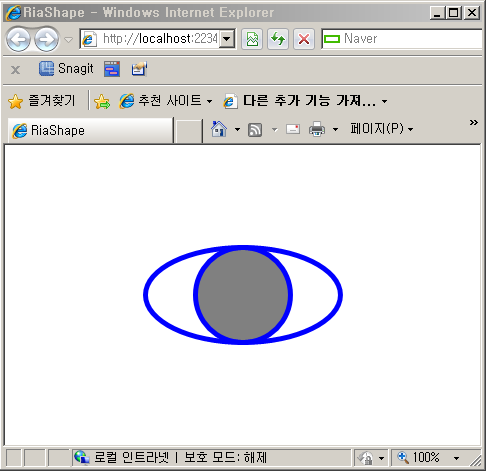Close the Snagit toolbar with the x
This screenshot has width=486, height=471.
click(15, 70)
